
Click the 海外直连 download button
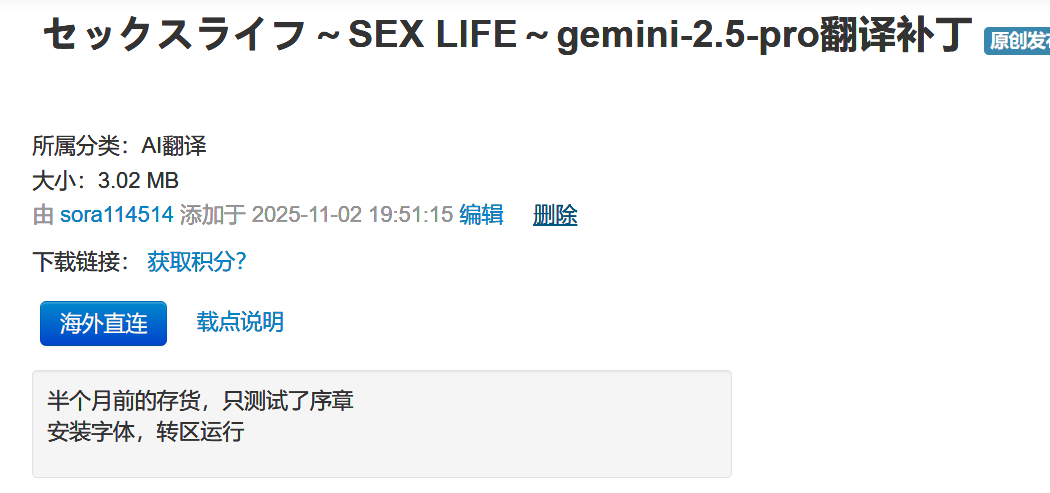click(103, 323)
